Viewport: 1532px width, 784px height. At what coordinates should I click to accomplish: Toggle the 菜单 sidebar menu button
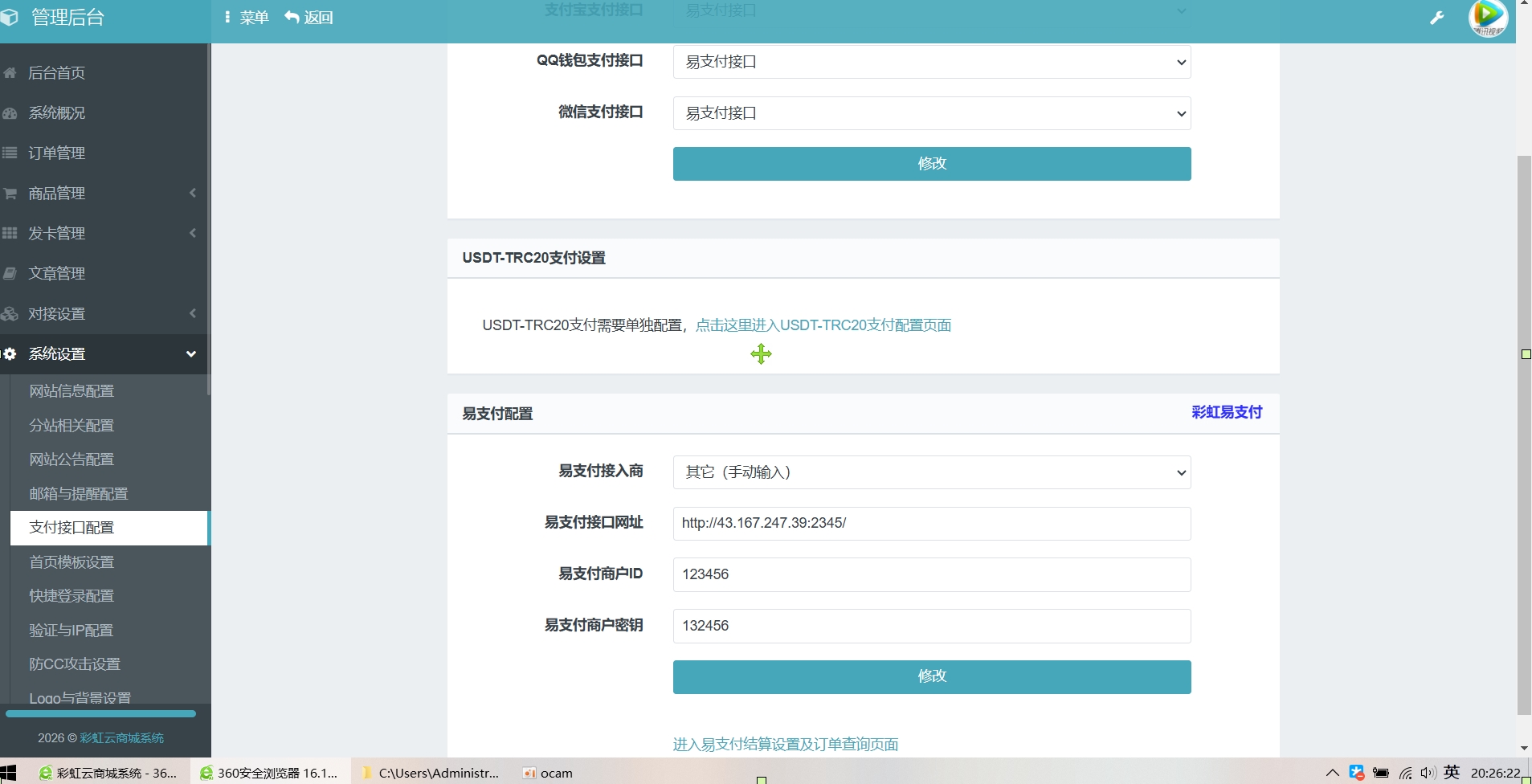(x=247, y=18)
